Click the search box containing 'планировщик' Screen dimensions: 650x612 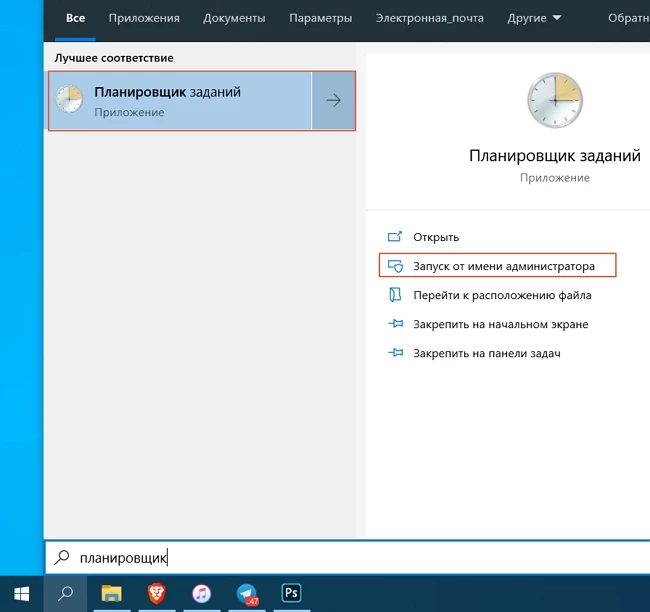(x=347, y=558)
